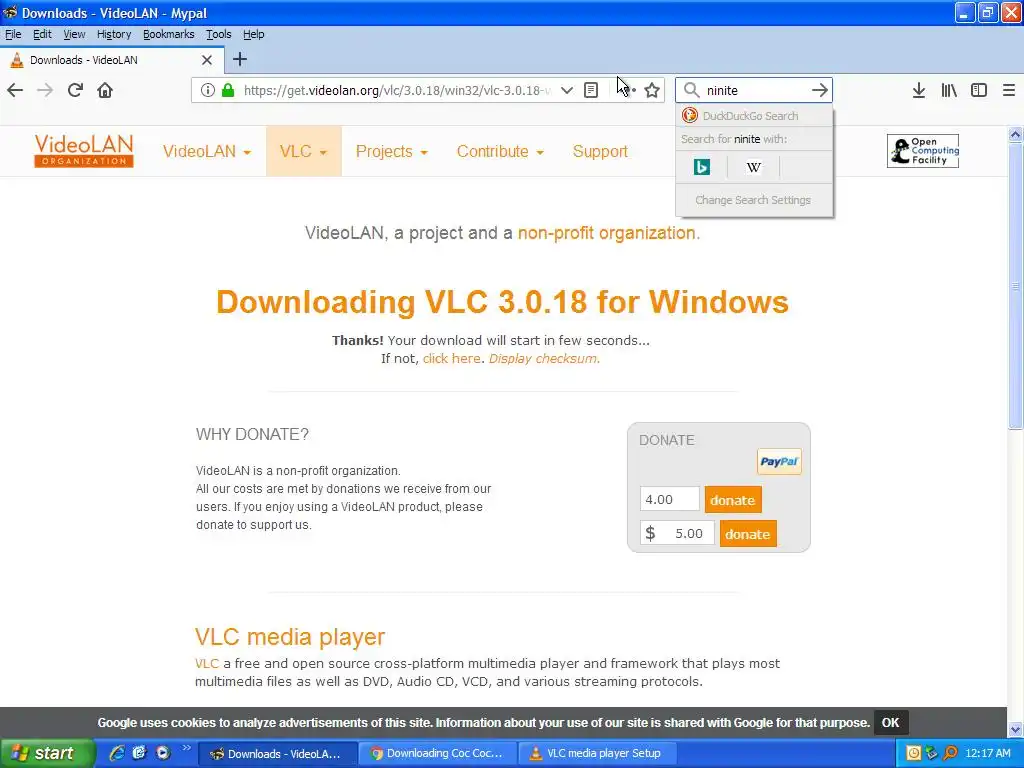Click the Open Computing Facility badge
The width and height of the screenshot is (1024, 768).
pyautogui.click(x=923, y=151)
